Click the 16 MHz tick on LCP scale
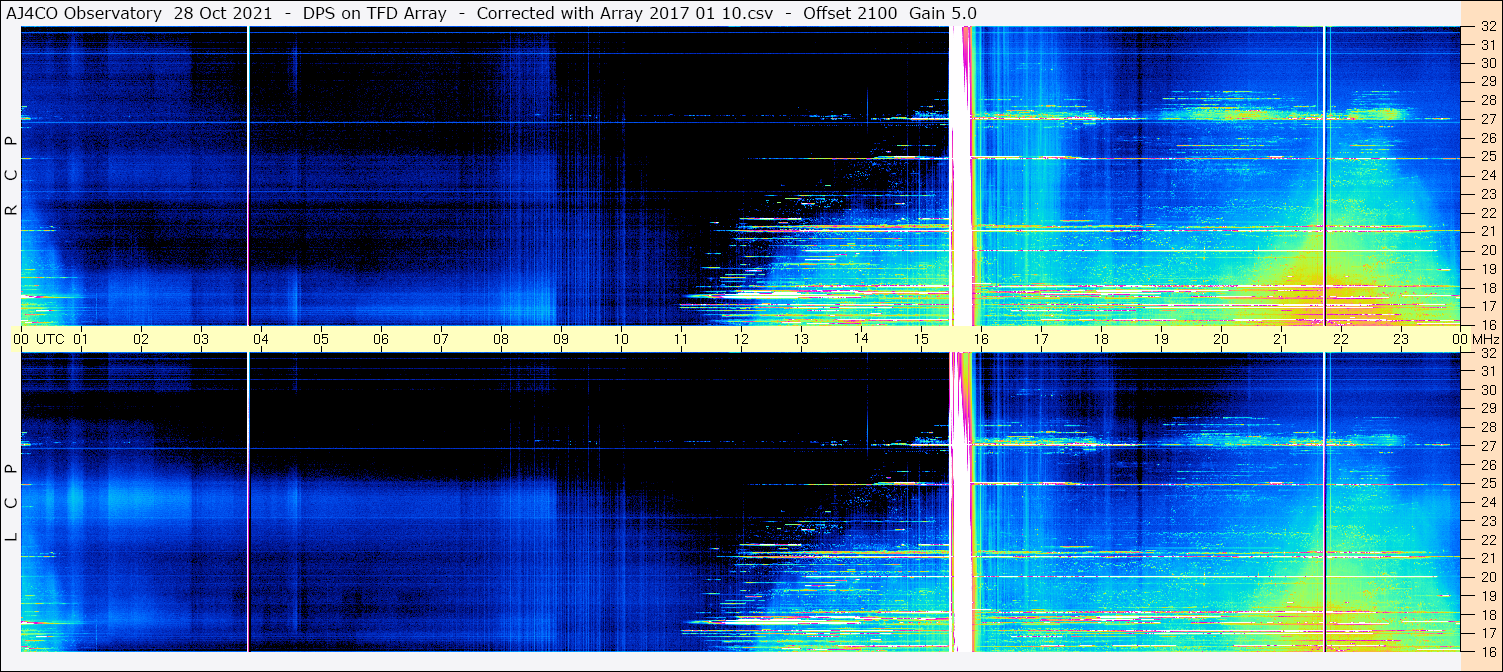This screenshot has height=672, width=1503. coord(1488,651)
